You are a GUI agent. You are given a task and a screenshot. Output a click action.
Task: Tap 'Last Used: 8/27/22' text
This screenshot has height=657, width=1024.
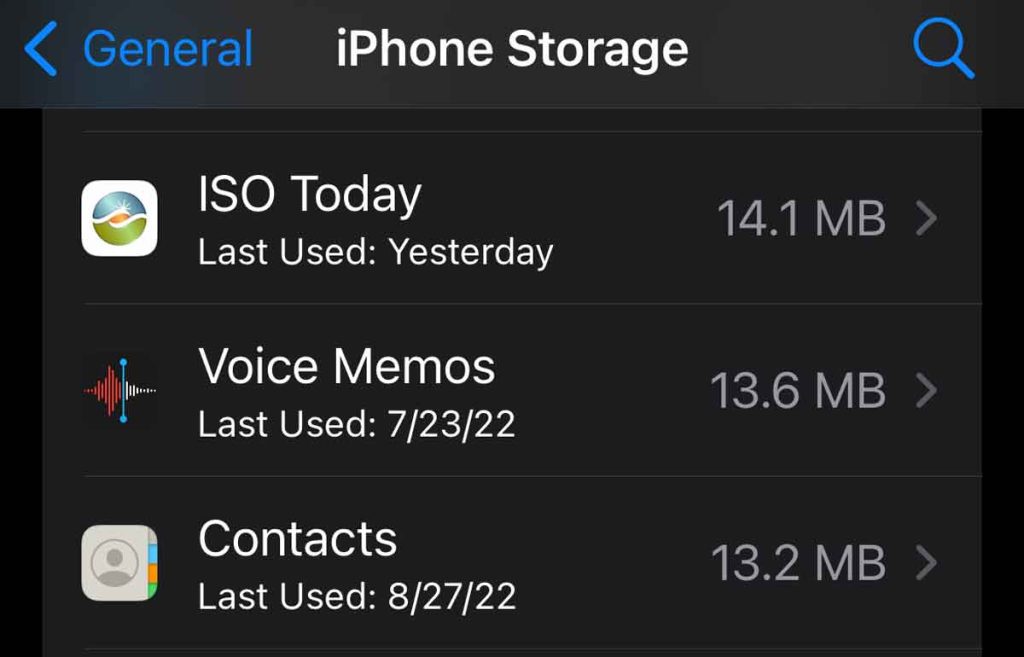(357, 597)
